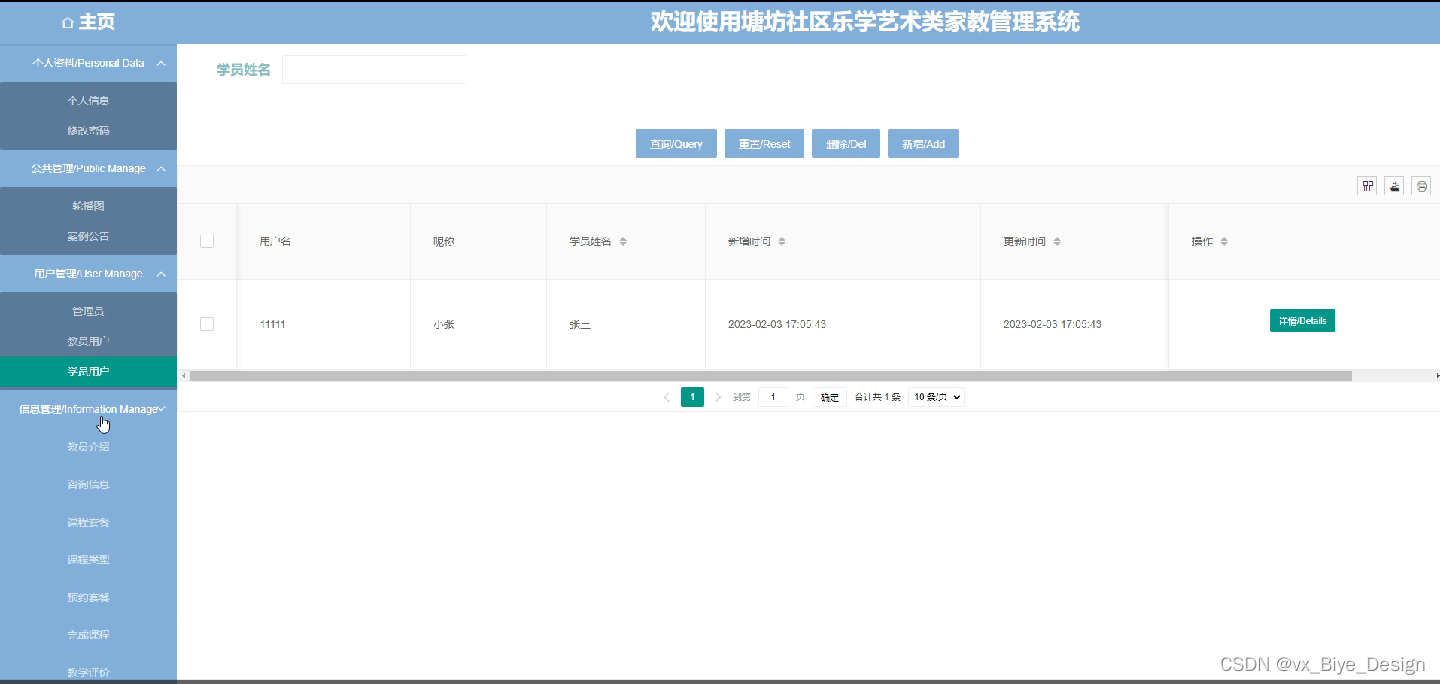This screenshot has width=1440, height=684.
Task: Click the horizontal scrollbar right arrow
Action: (x=1436, y=376)
